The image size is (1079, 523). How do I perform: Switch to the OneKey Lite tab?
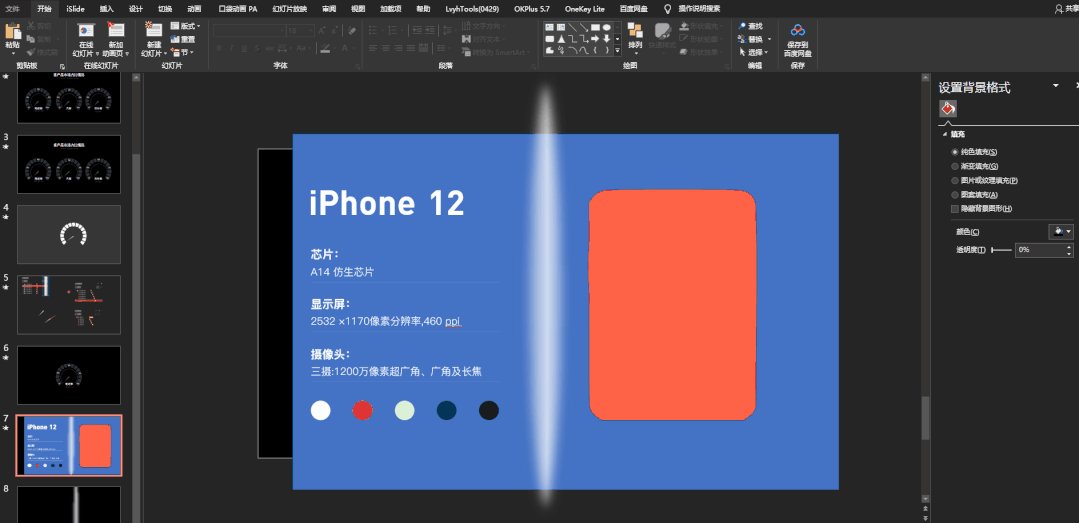click(x=584, y=9)
